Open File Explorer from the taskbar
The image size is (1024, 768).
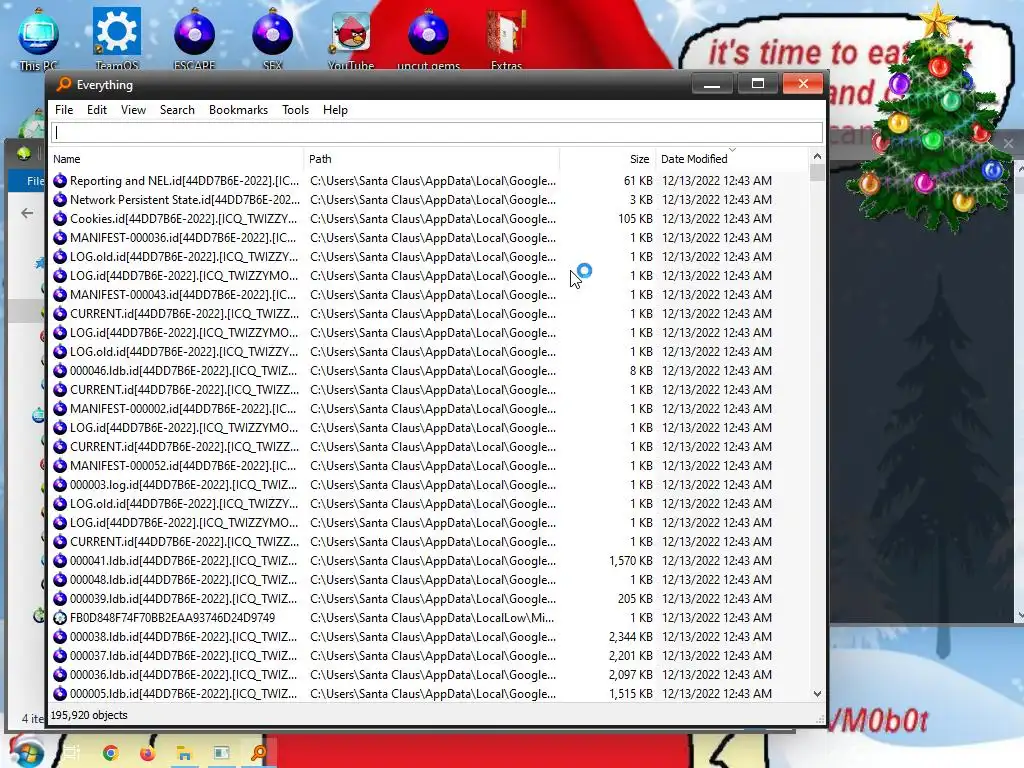[184, 753]
